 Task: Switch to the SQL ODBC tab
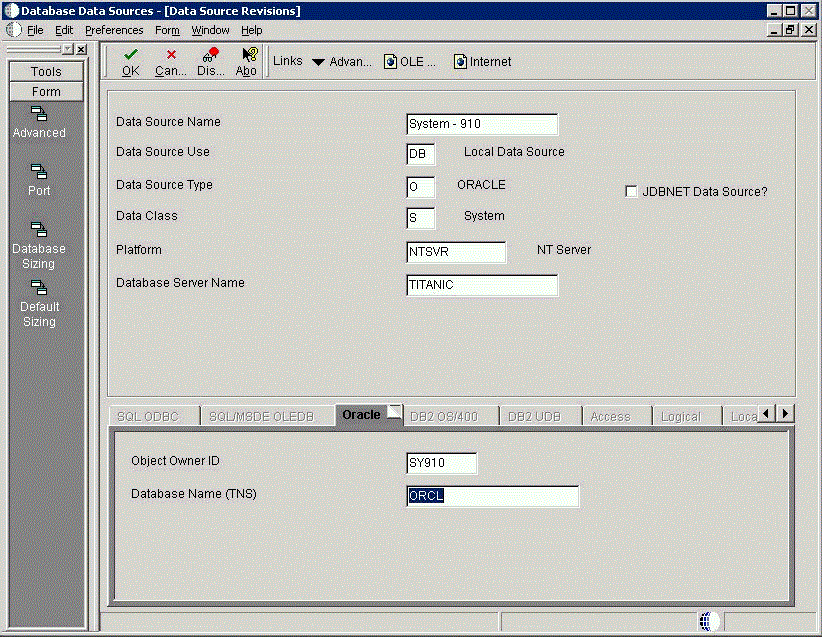click(155, 416)
